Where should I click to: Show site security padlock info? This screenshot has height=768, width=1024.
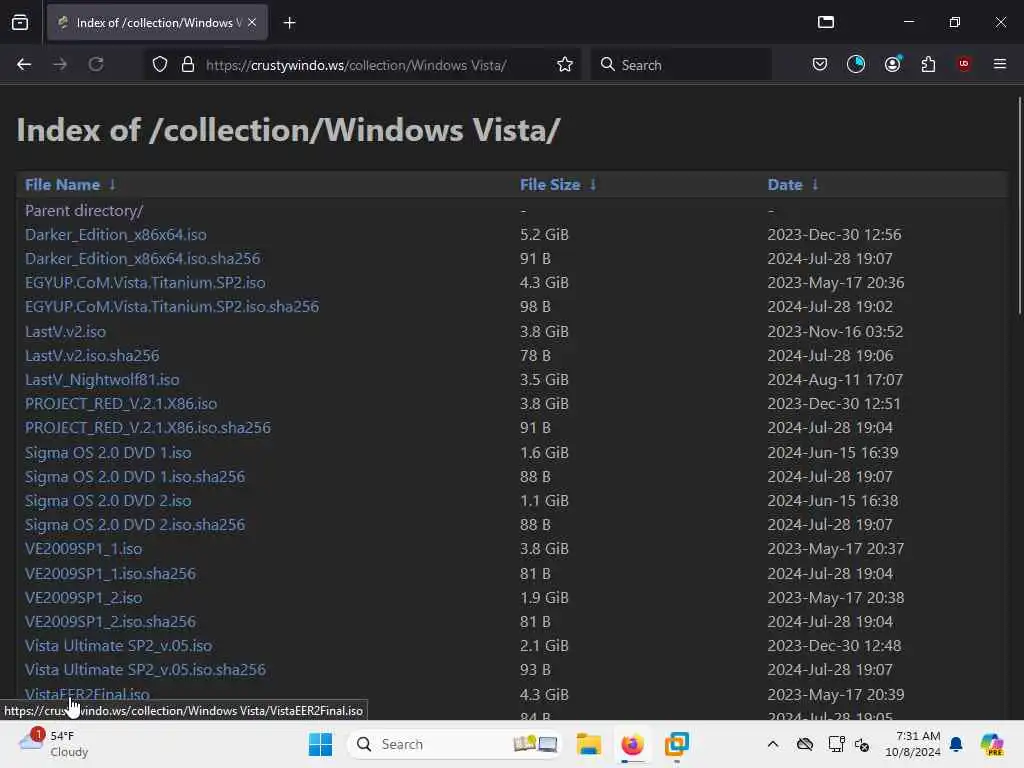coord(188,65)
